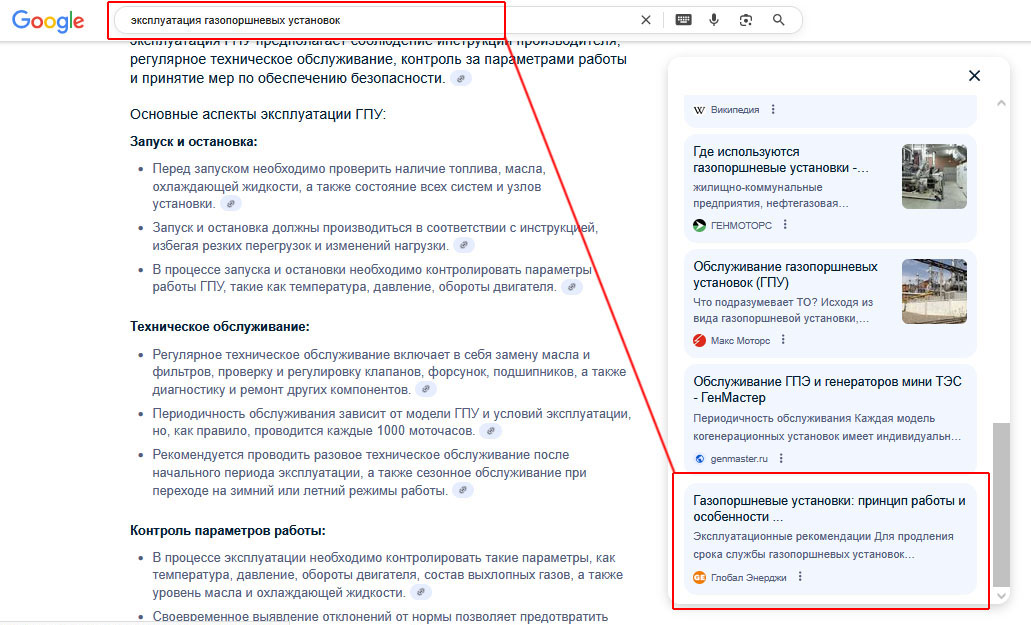Open more options next to genmaster.ru
Image resolution: width=1031 pixels, height=625 pixels.
781,458
